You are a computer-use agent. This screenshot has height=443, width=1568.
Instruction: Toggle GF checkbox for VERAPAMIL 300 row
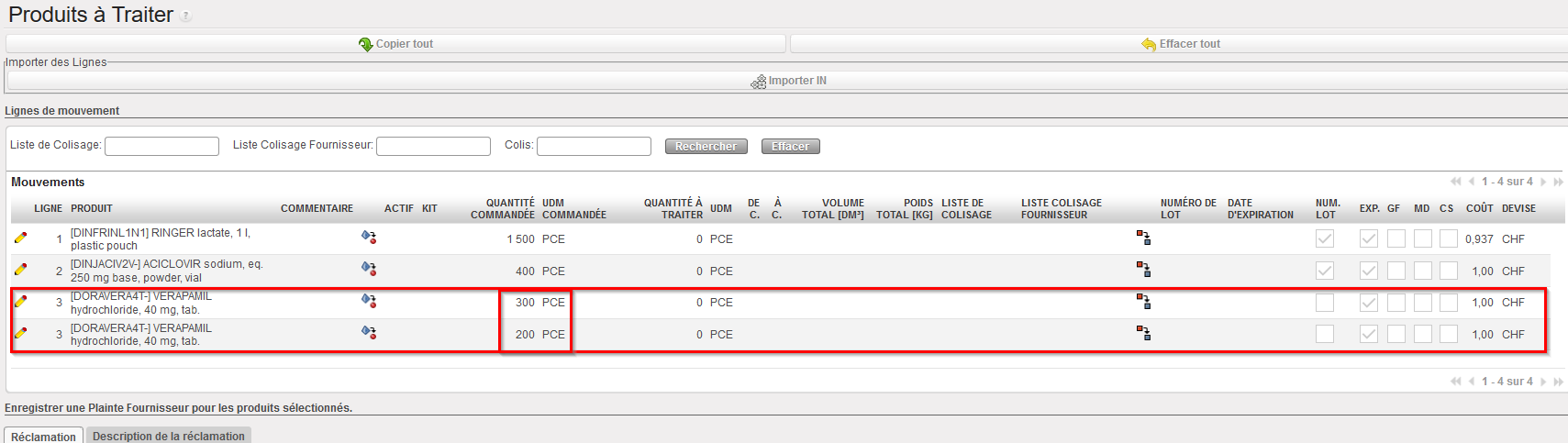point(1396,303)
